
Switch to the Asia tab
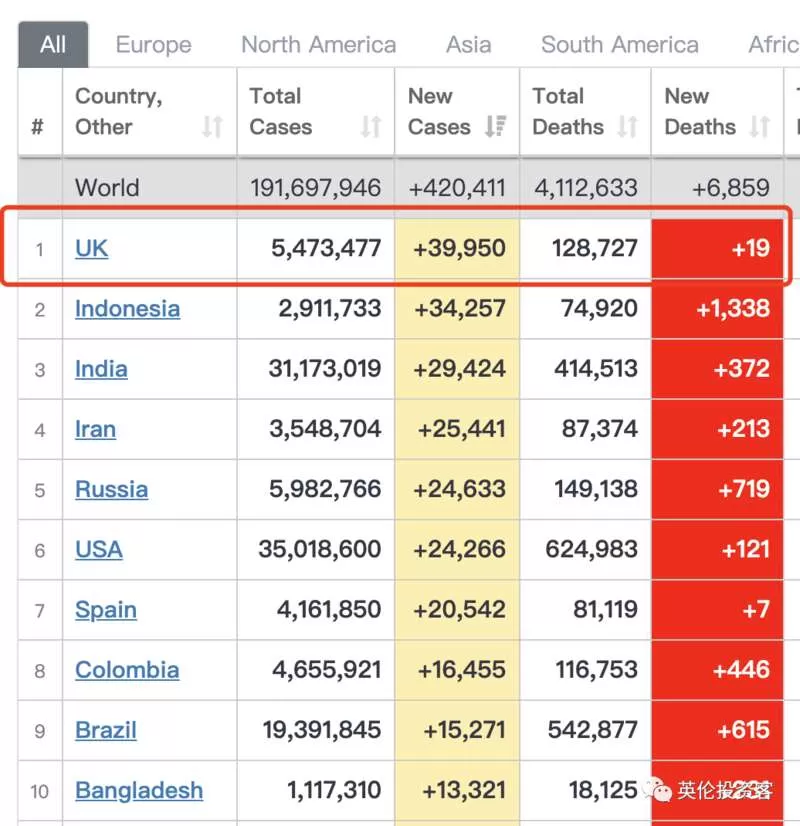click(469, 45)
